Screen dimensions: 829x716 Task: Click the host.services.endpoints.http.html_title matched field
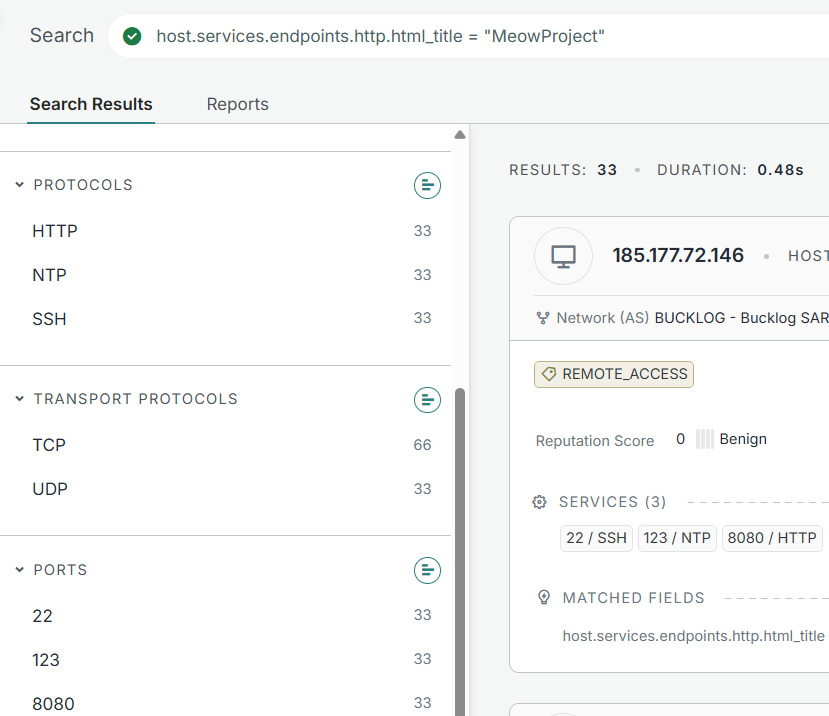point(693,636)
